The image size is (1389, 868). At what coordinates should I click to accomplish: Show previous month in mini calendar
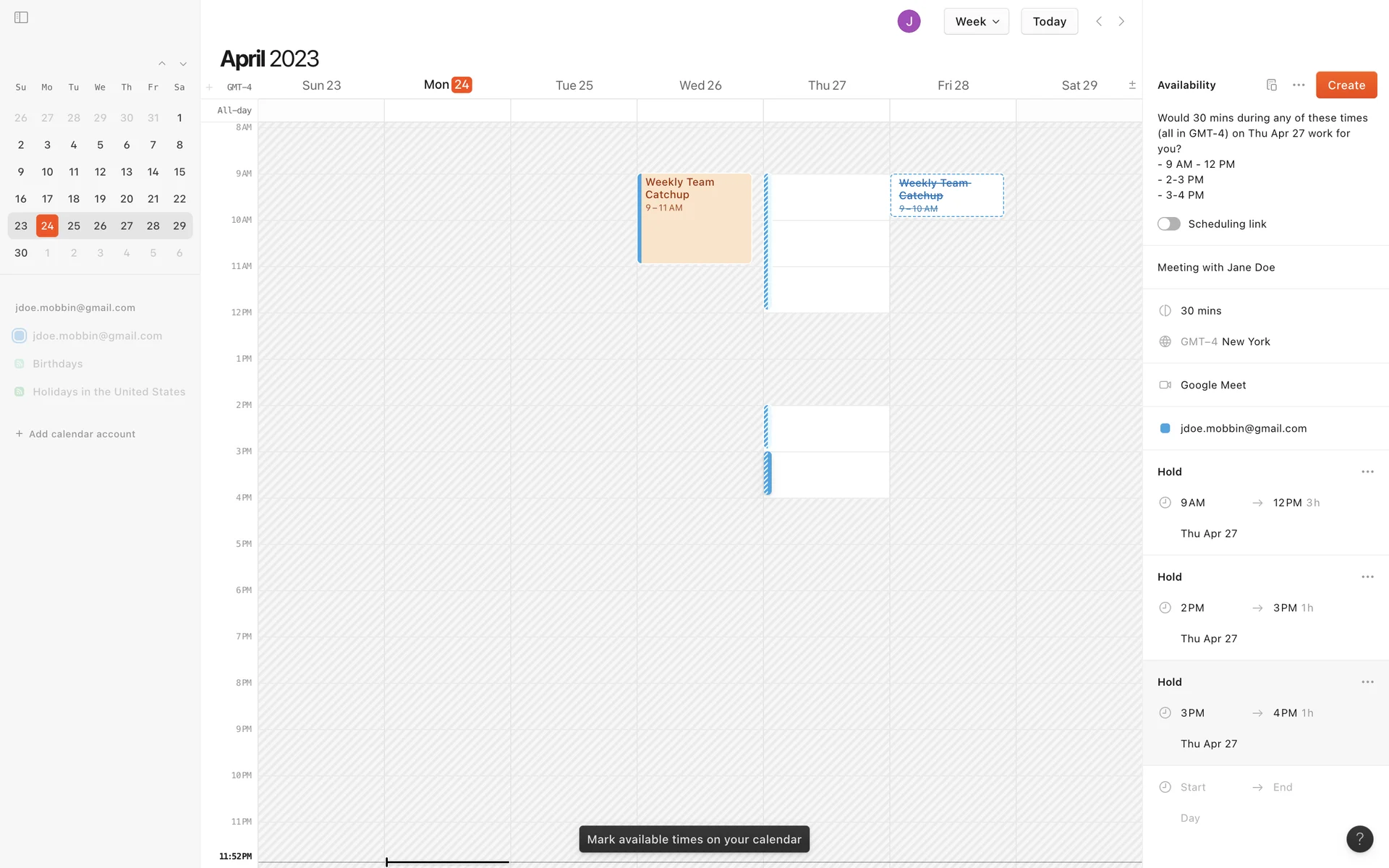(x=162, y=64)
